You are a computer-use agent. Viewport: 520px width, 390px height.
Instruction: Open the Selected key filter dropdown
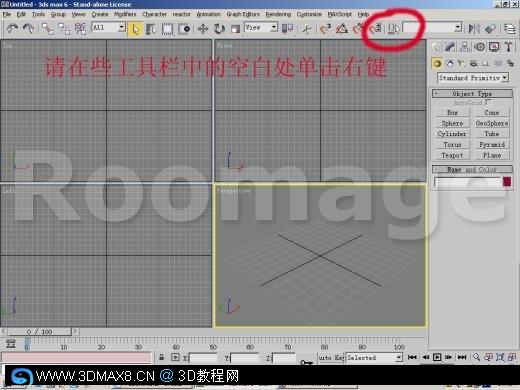point(374,358)
